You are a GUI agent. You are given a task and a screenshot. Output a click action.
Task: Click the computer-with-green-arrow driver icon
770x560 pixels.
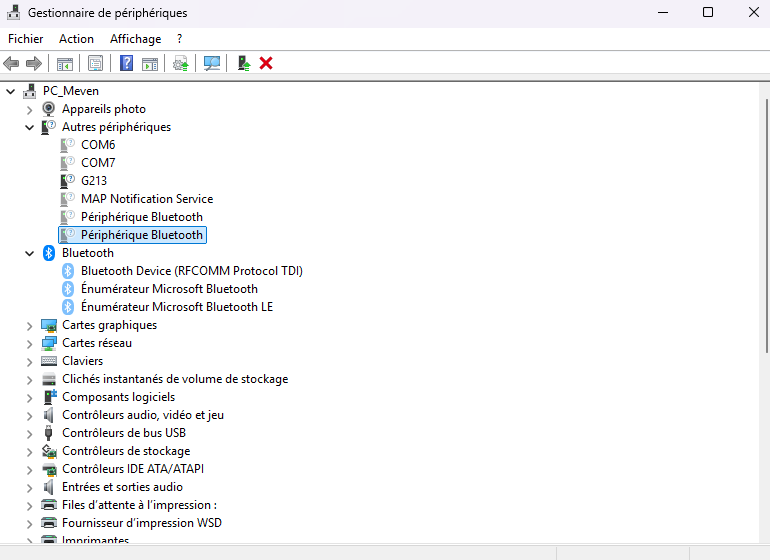pyautogui.click(x=244, y=63)
